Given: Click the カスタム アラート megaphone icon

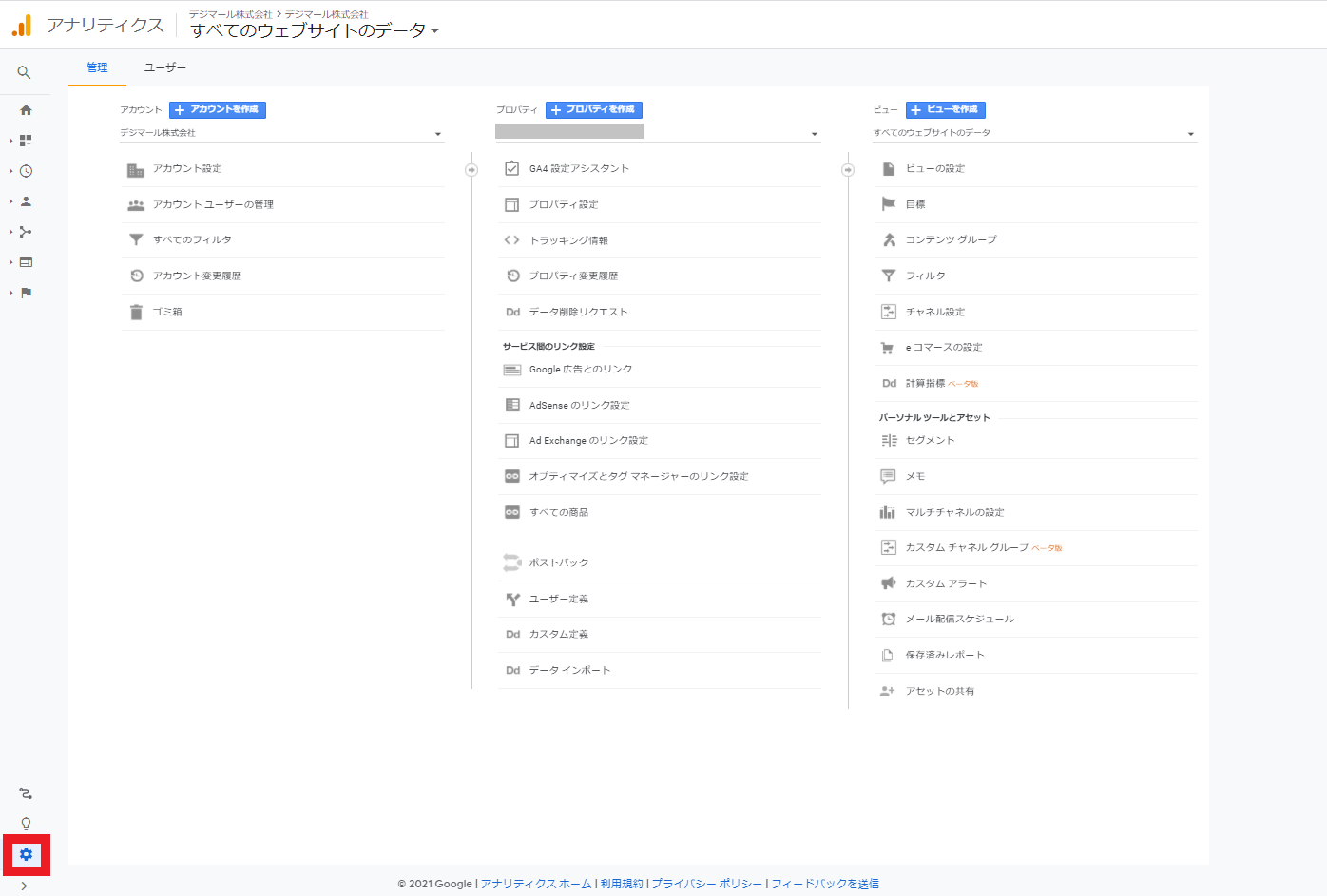Looking at the screenshot, I should tap(888, 583).
